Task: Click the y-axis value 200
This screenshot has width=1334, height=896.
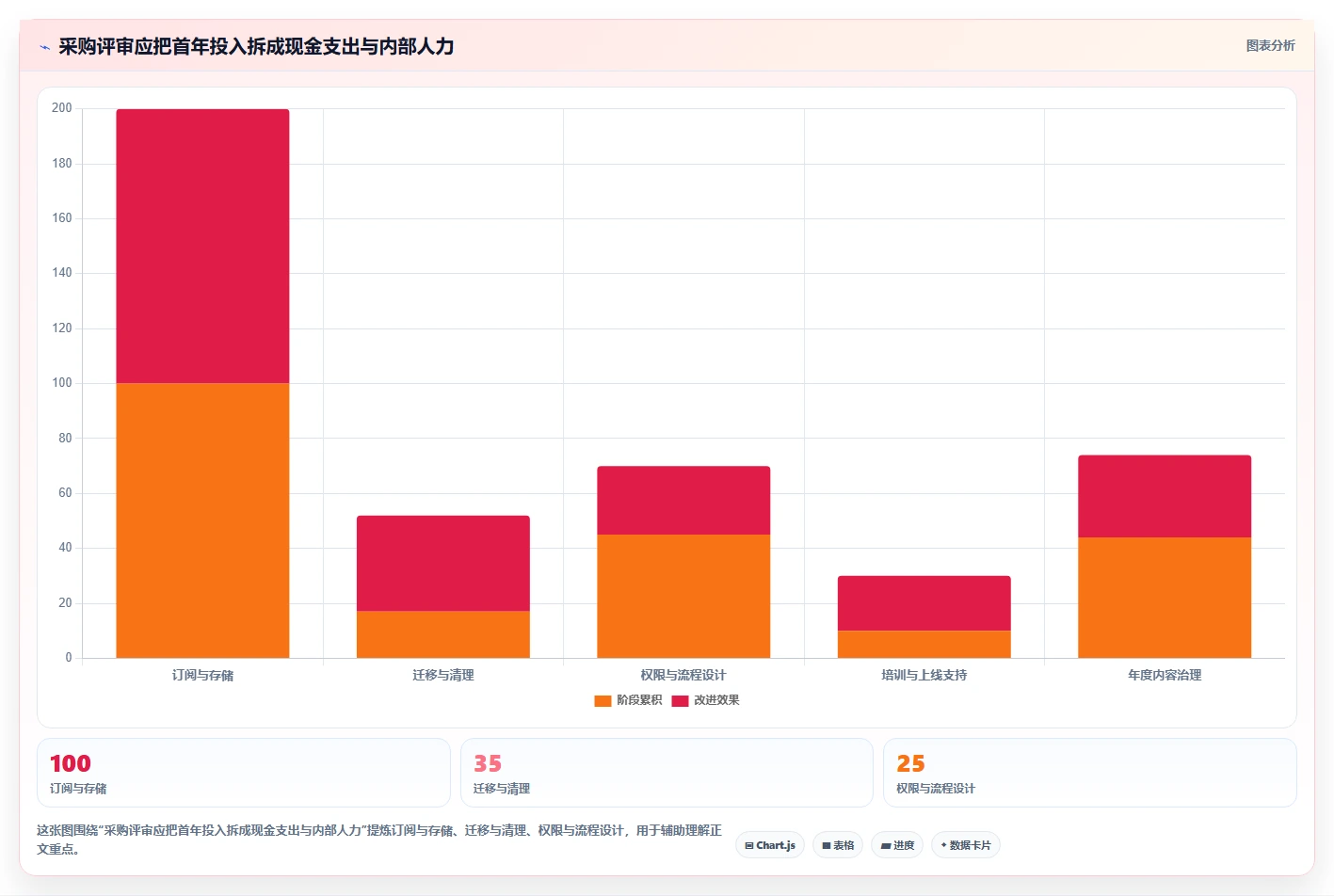Action: click(x=62, y=108)
